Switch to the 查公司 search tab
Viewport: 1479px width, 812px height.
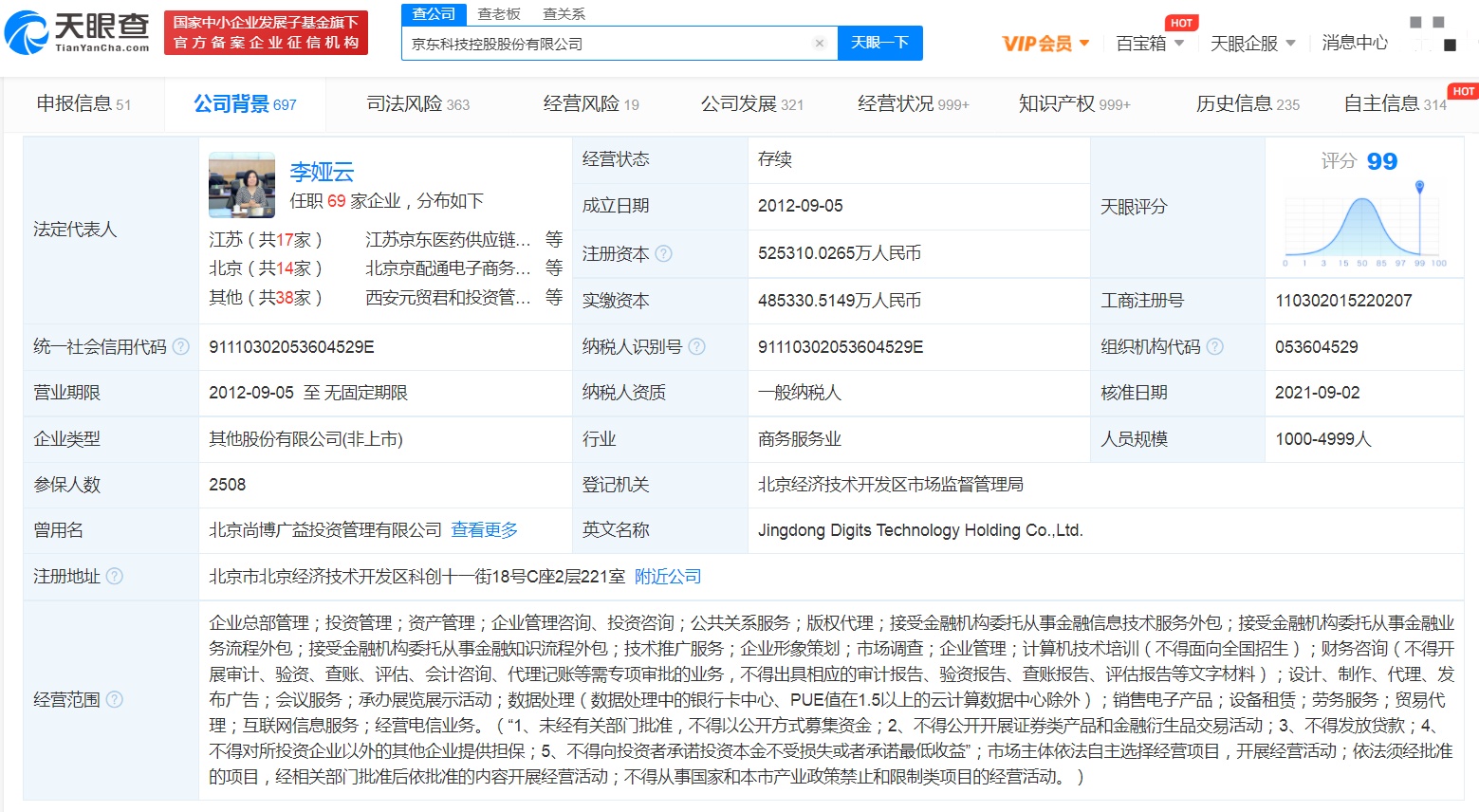(434, 13)
